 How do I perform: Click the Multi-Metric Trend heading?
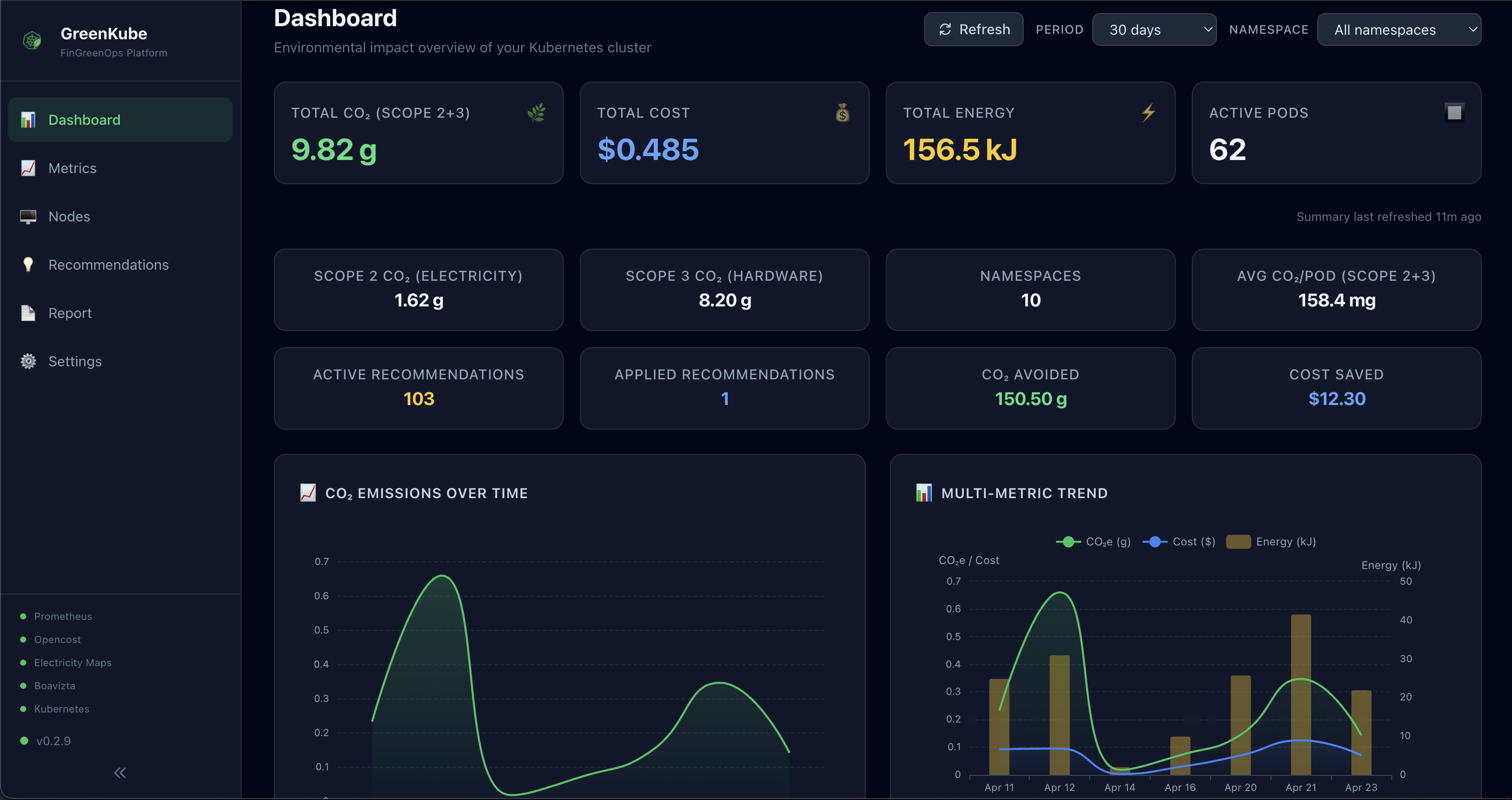pyautogui.click(x=1024, y=493)
